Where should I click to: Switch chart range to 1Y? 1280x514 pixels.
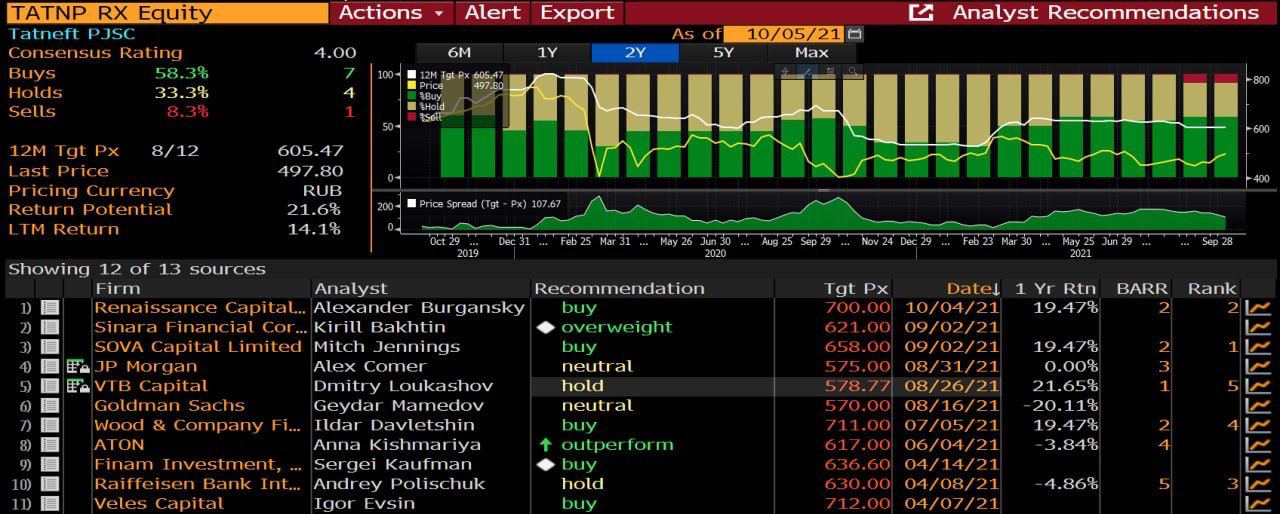point(547,53)
